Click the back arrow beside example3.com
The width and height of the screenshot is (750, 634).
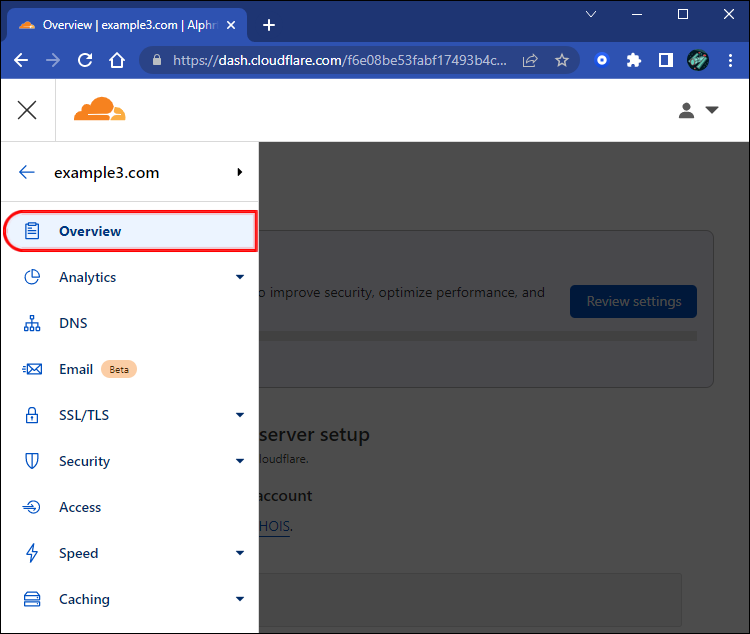coord(27,172)
